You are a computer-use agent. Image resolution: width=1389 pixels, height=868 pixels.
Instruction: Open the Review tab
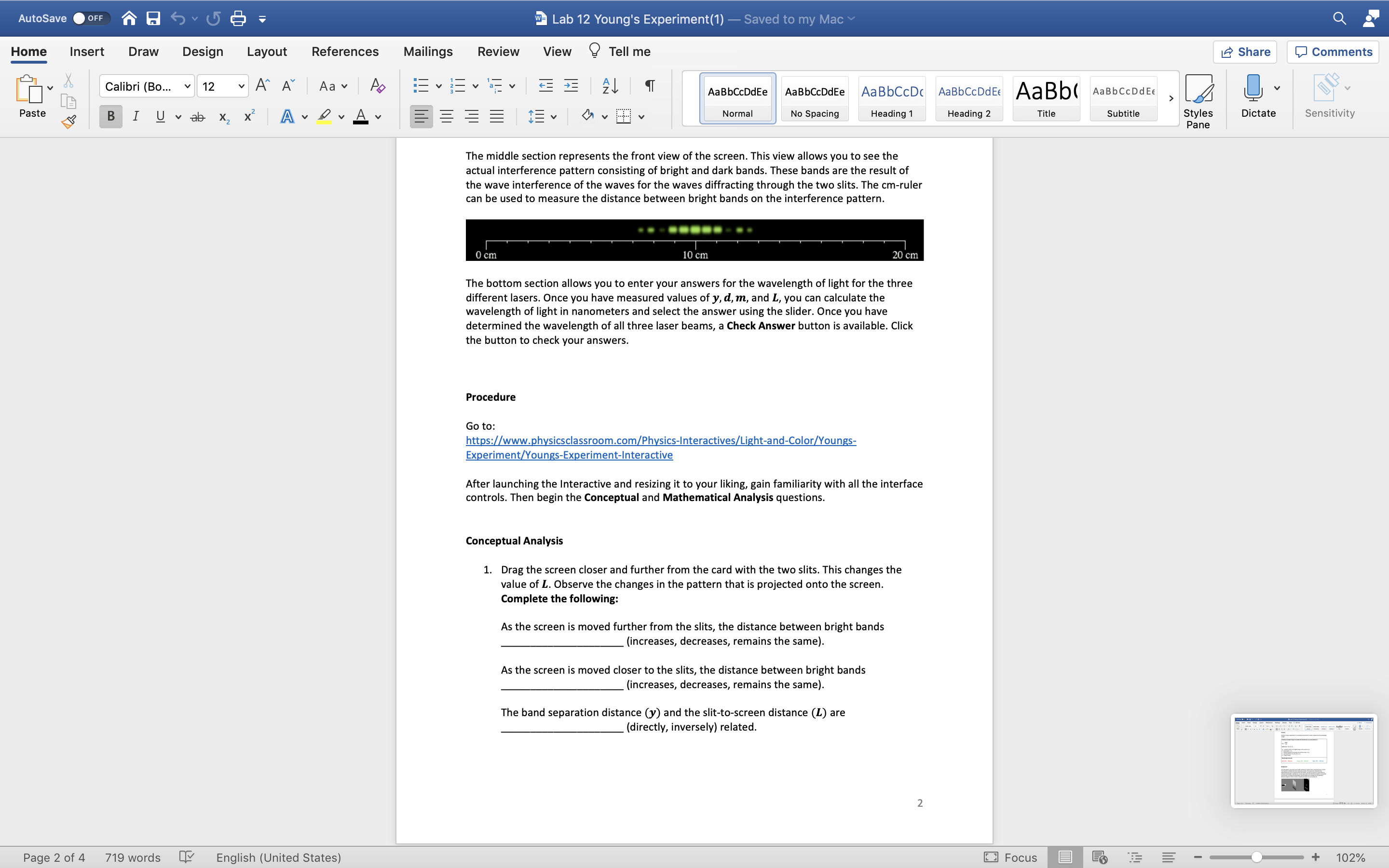pyautogui.click(x=498, y=52)
